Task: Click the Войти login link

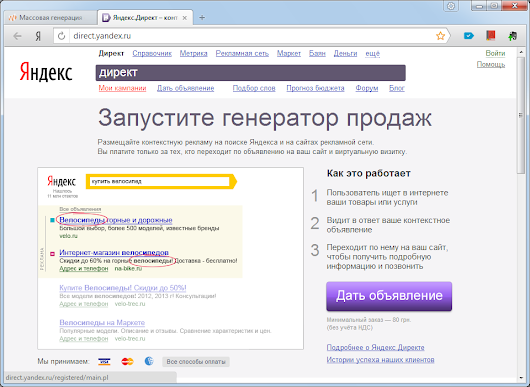Action: (x=495, y=53)
